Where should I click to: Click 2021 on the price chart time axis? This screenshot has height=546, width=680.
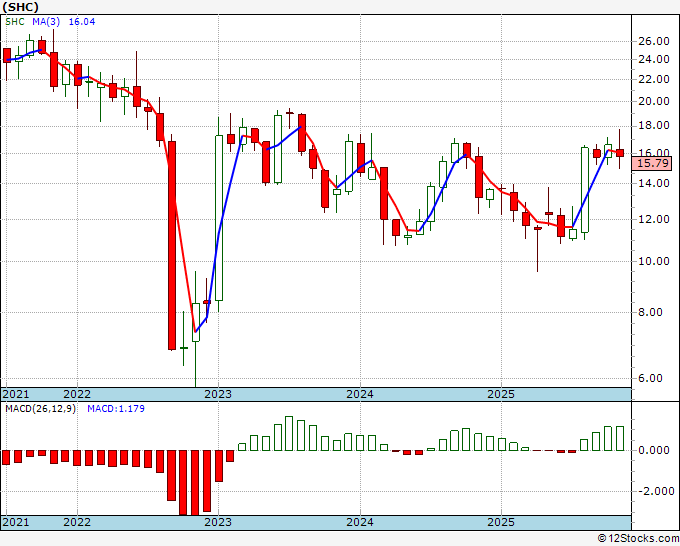(x=16, y=394)
